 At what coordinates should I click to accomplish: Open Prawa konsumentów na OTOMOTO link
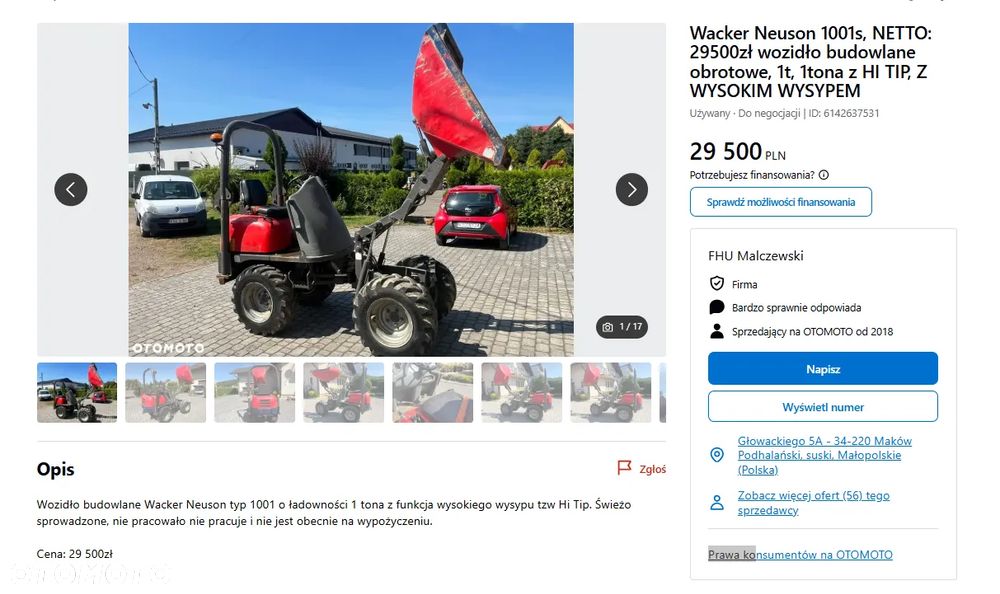click(x=800, y=554)
